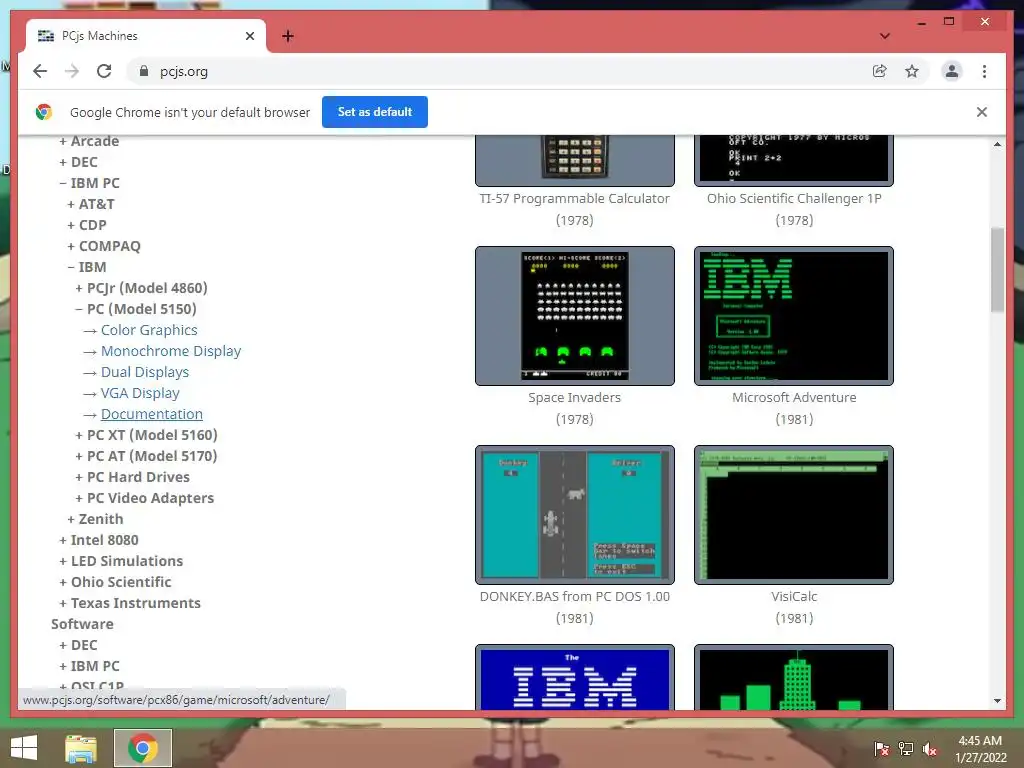Click the Space Invaders caption text
Viewport: 1024px width, 768px height.
pyautogui.click(x=575, y=397)
